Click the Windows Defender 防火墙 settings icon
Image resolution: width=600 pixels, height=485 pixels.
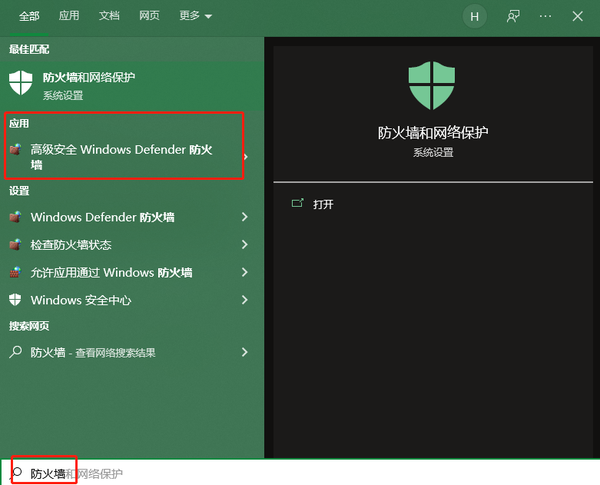pos(15,217)
